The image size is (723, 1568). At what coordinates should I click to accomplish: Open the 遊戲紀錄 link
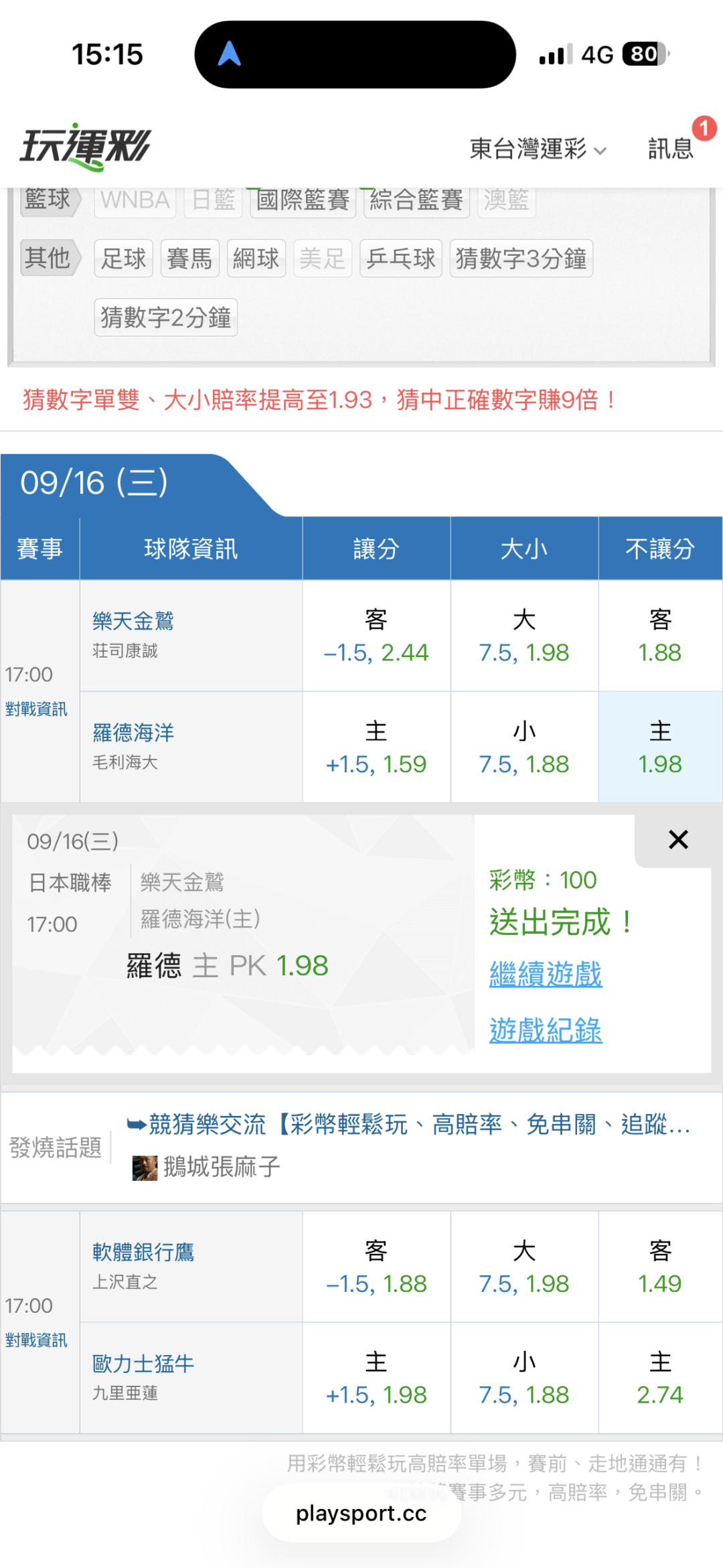(x=546, y=1030)
